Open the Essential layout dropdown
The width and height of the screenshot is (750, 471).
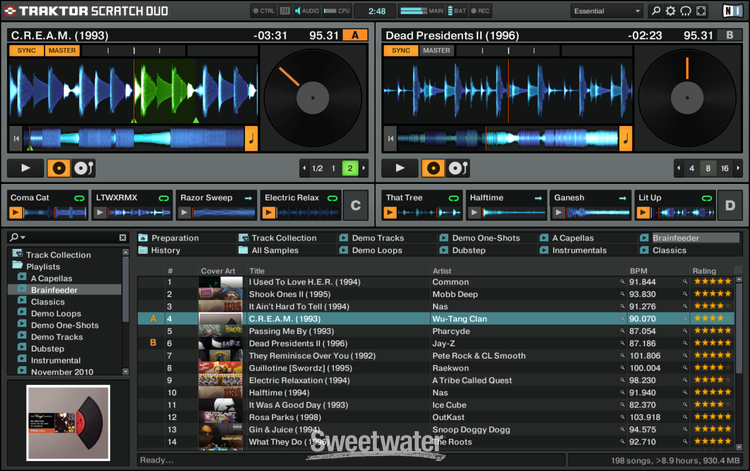pyautogui.click(x=607, y=11)
